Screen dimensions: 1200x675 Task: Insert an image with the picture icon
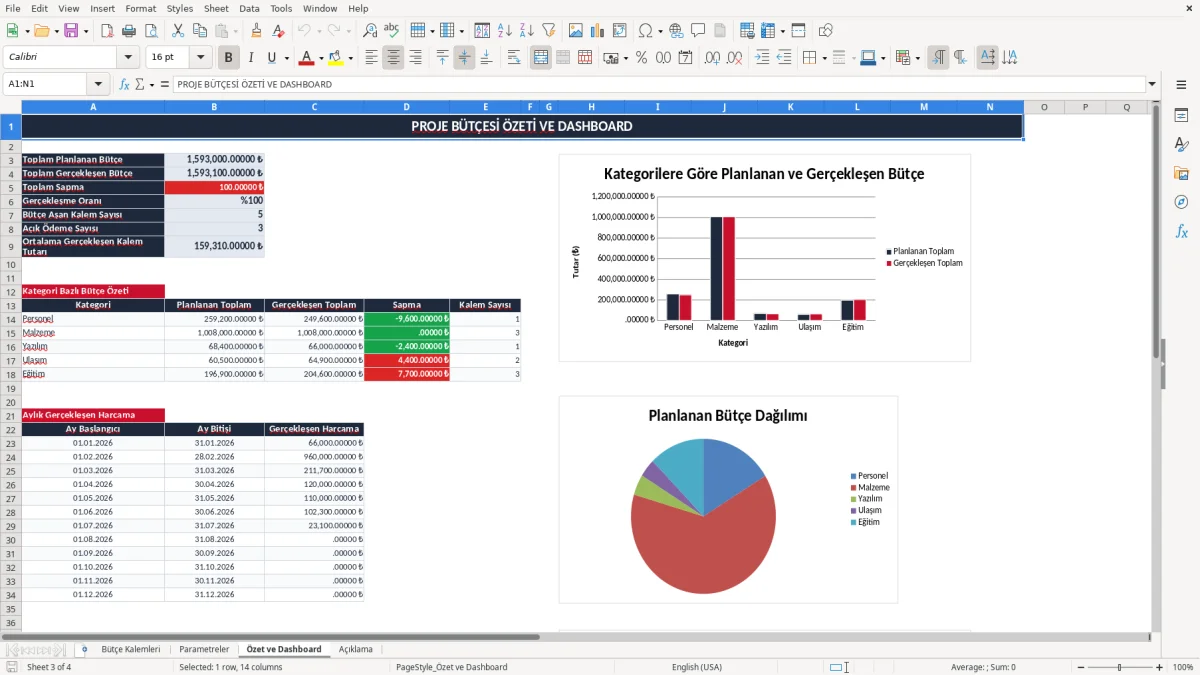click(x=576, y=31)
